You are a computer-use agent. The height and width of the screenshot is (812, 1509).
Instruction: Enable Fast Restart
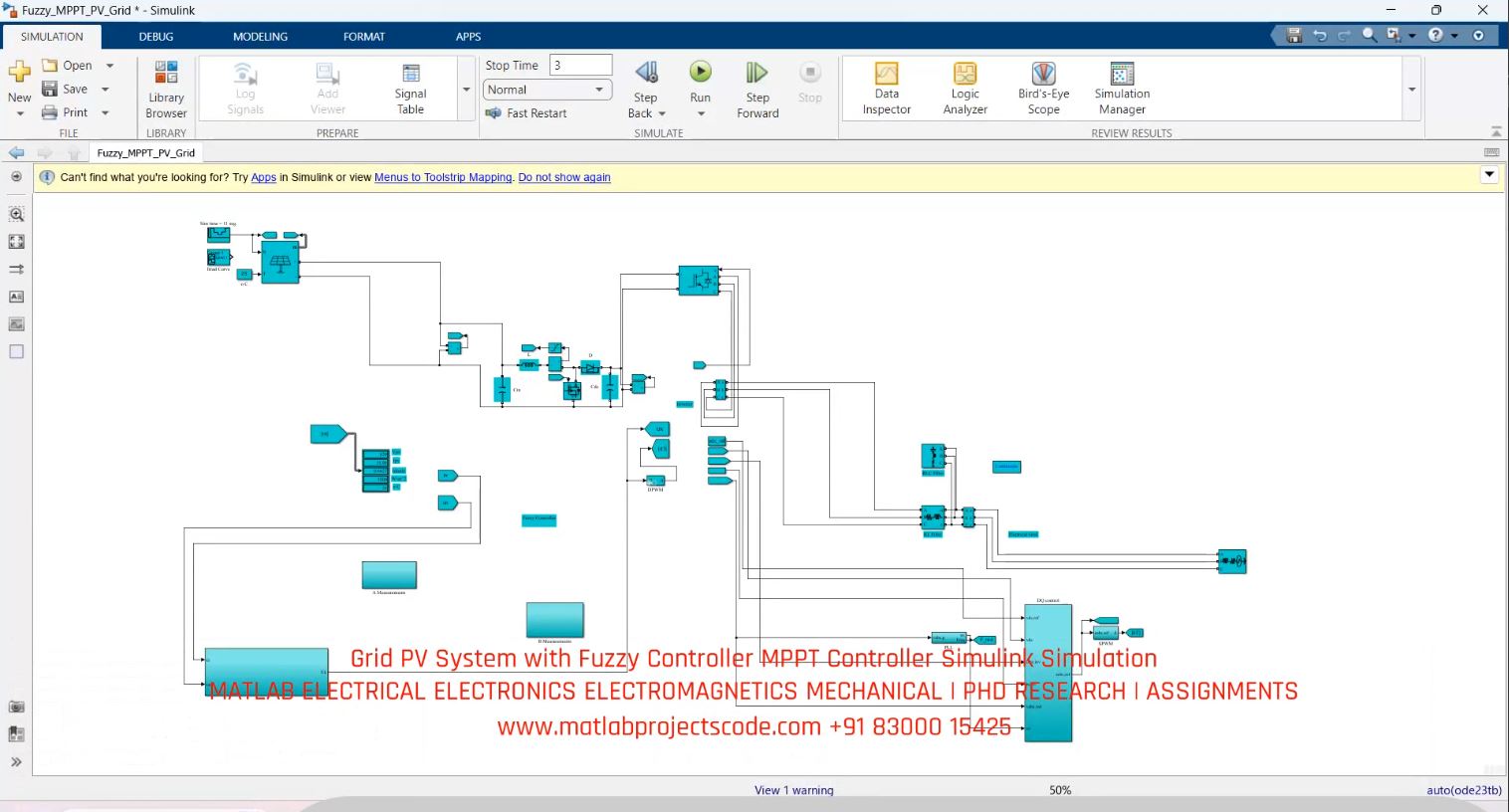(526, 113)
